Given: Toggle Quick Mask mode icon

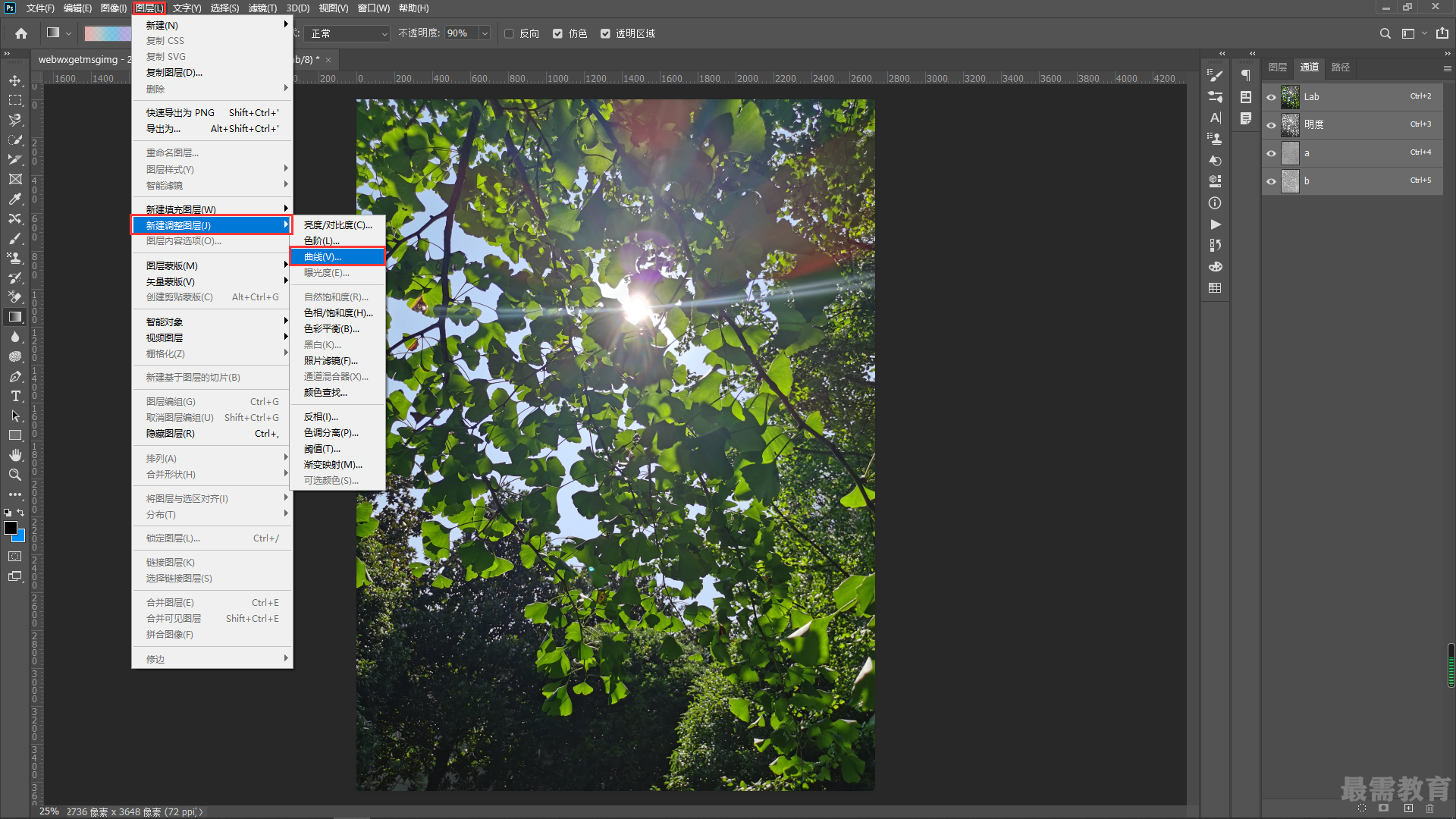Looking at the screenshot, I should (15, 556).
